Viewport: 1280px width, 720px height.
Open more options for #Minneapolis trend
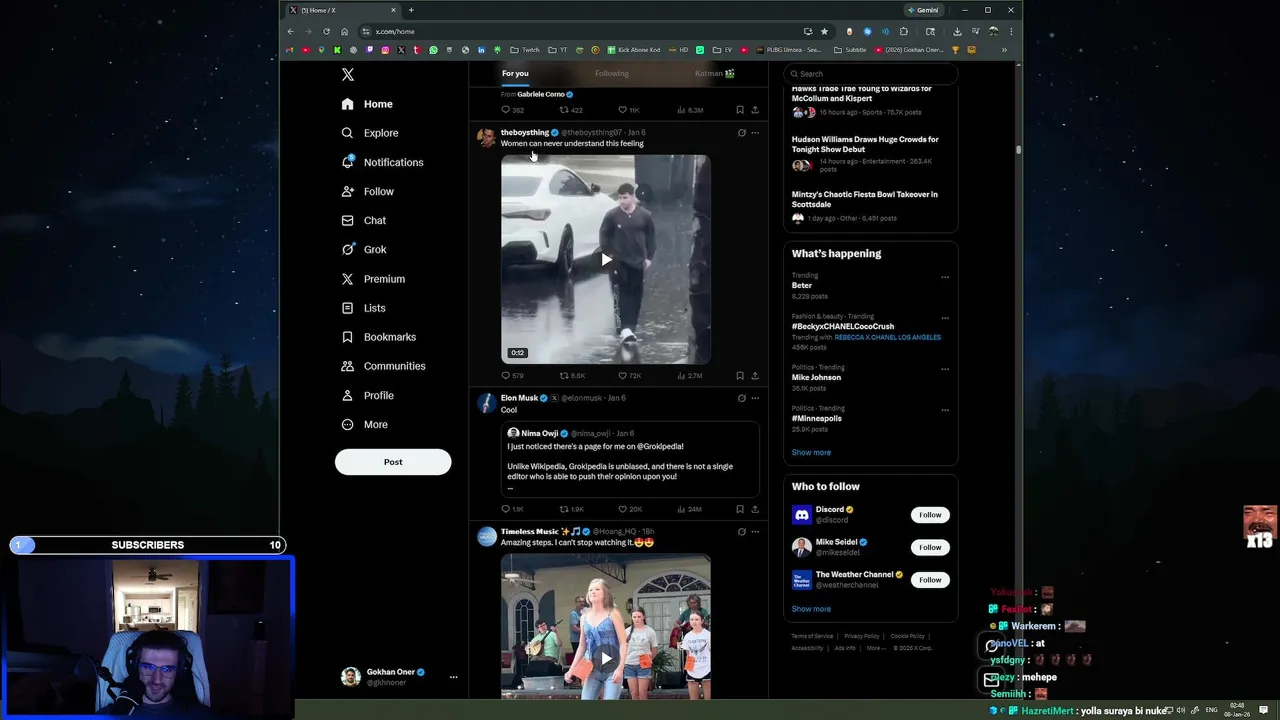click(x=945, y=410)
